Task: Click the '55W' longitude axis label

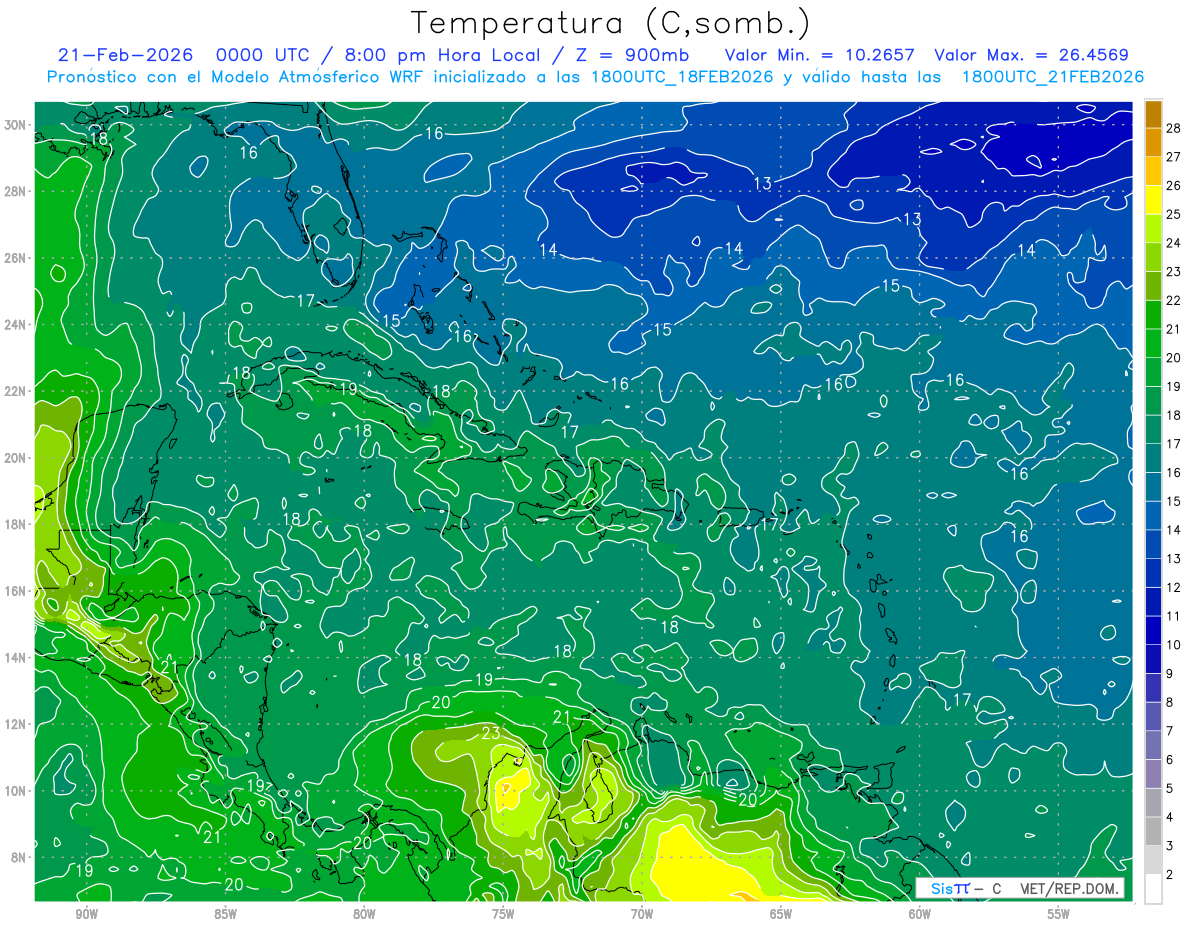Action: tap(1059, 914)
